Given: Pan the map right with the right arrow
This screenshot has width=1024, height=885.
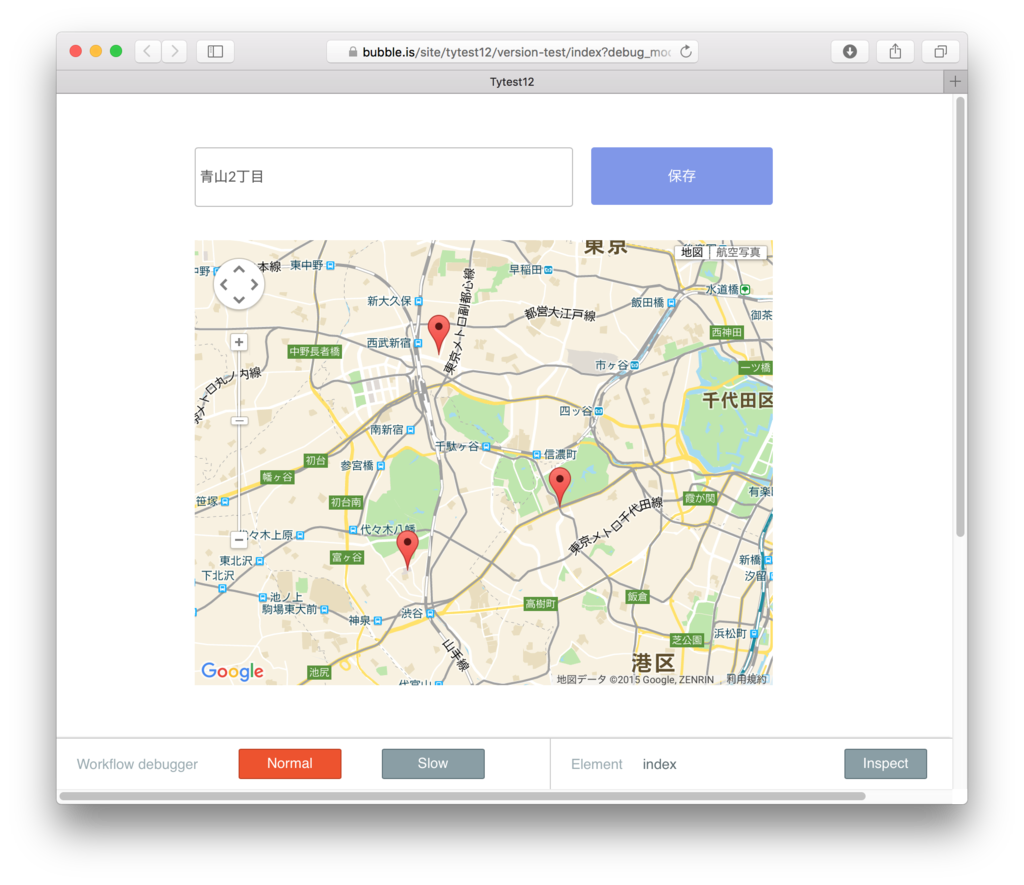Looking at the screenshot, I should coord(254,285).
